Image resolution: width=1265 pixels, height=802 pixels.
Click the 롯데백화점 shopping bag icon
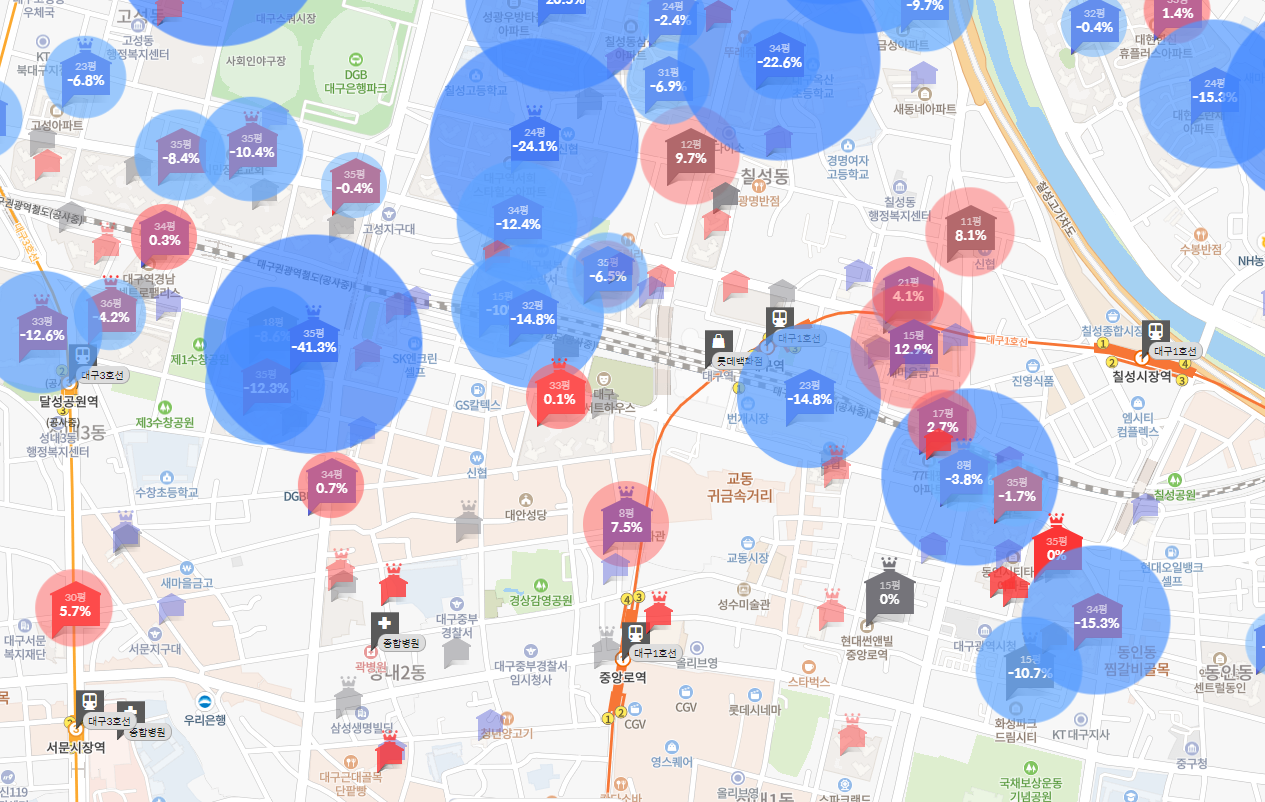click(717, 345)
